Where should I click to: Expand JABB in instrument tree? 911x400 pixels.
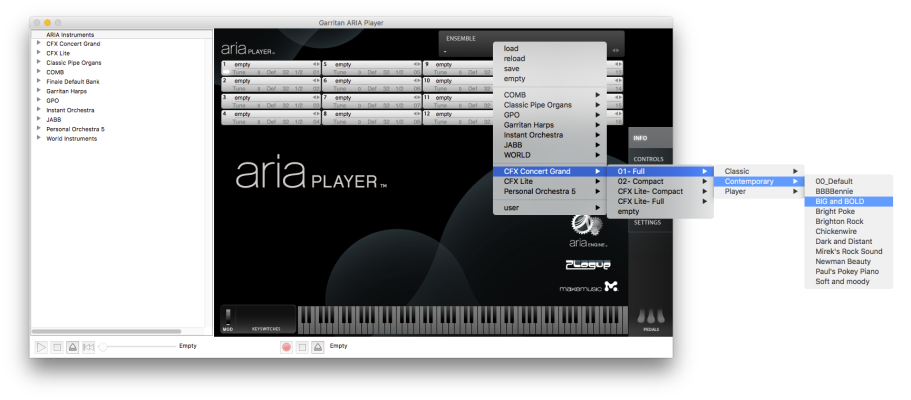pyautogui.click(x=38, y=119)
